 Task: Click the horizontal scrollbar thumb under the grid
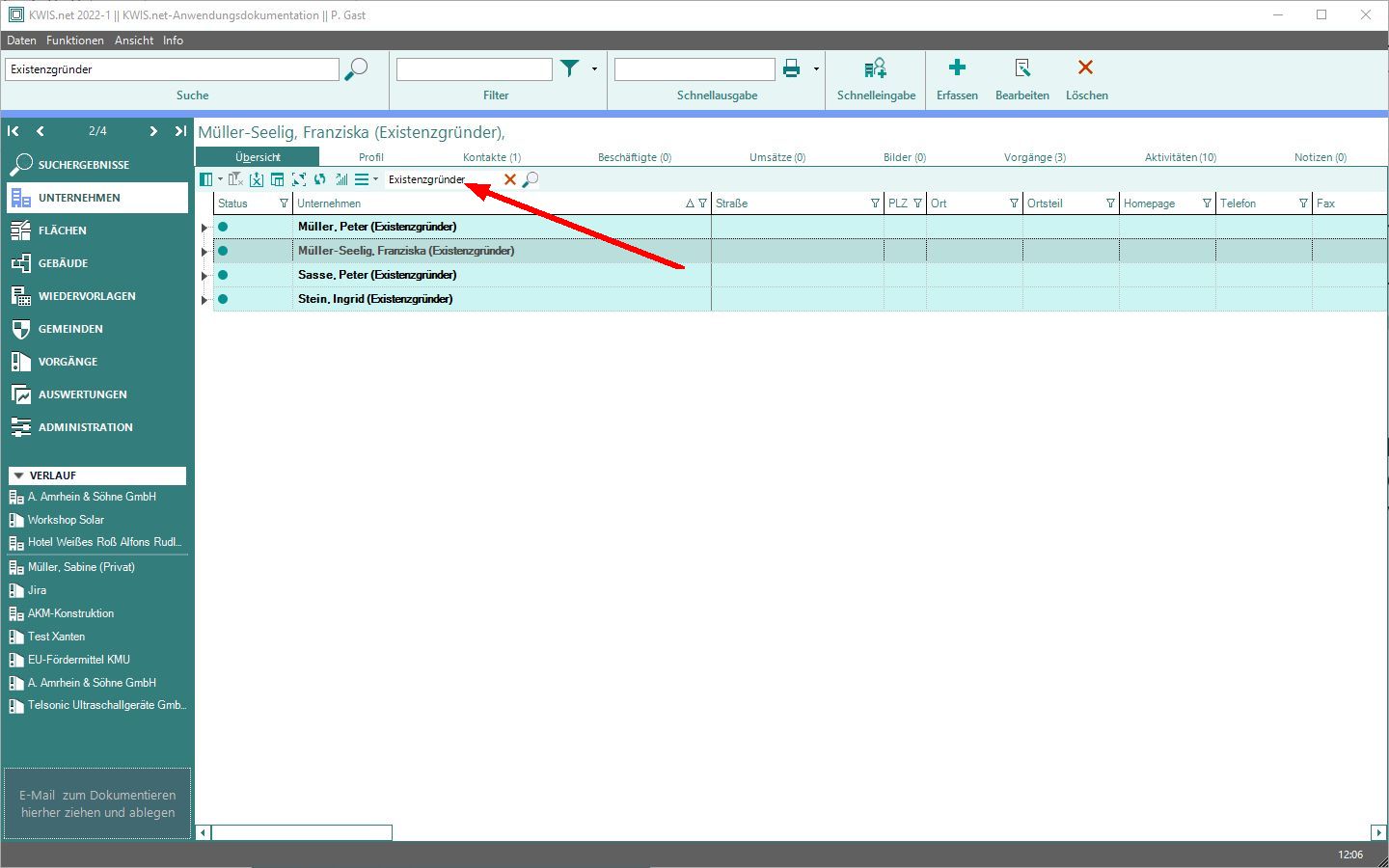(x=302, y=832)
